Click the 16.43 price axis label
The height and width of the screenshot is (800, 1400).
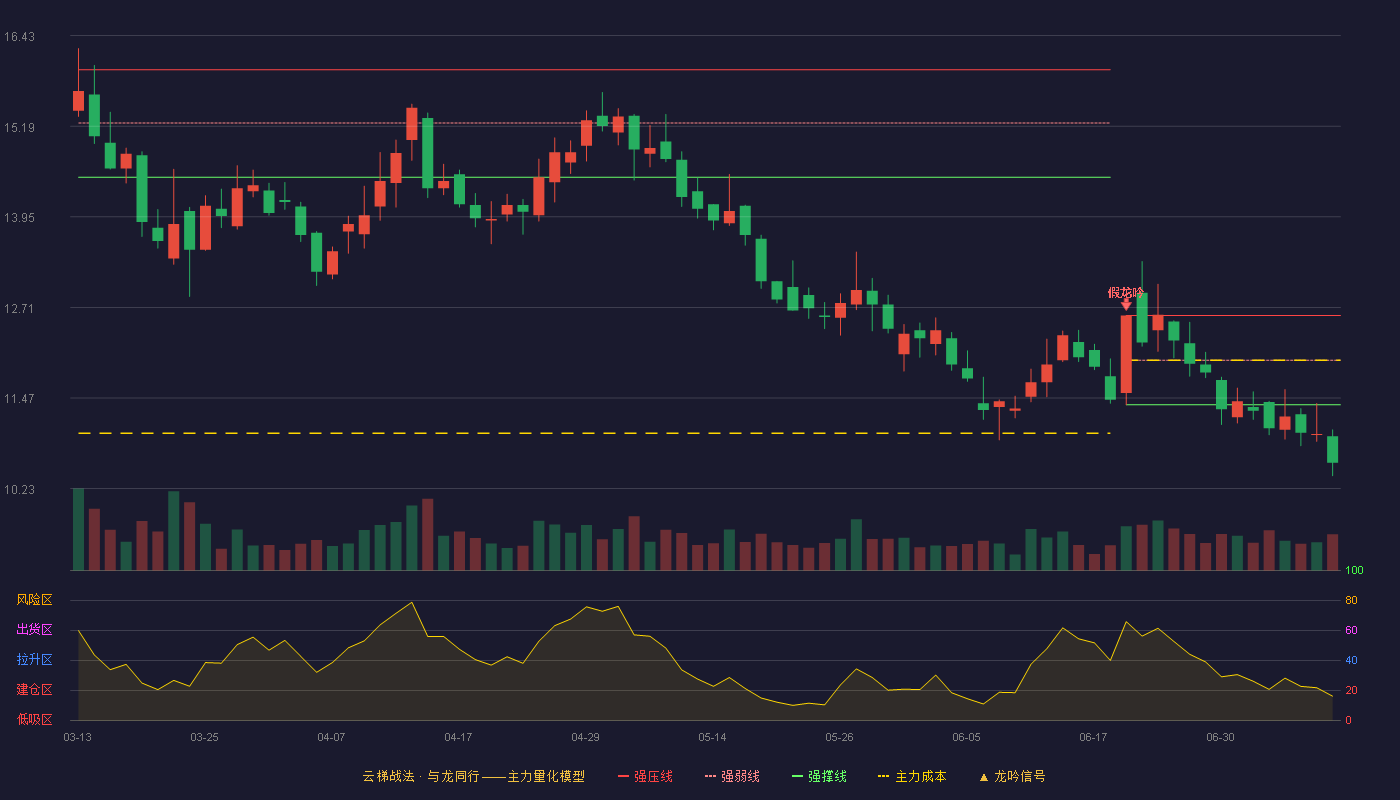click(19, 37)
